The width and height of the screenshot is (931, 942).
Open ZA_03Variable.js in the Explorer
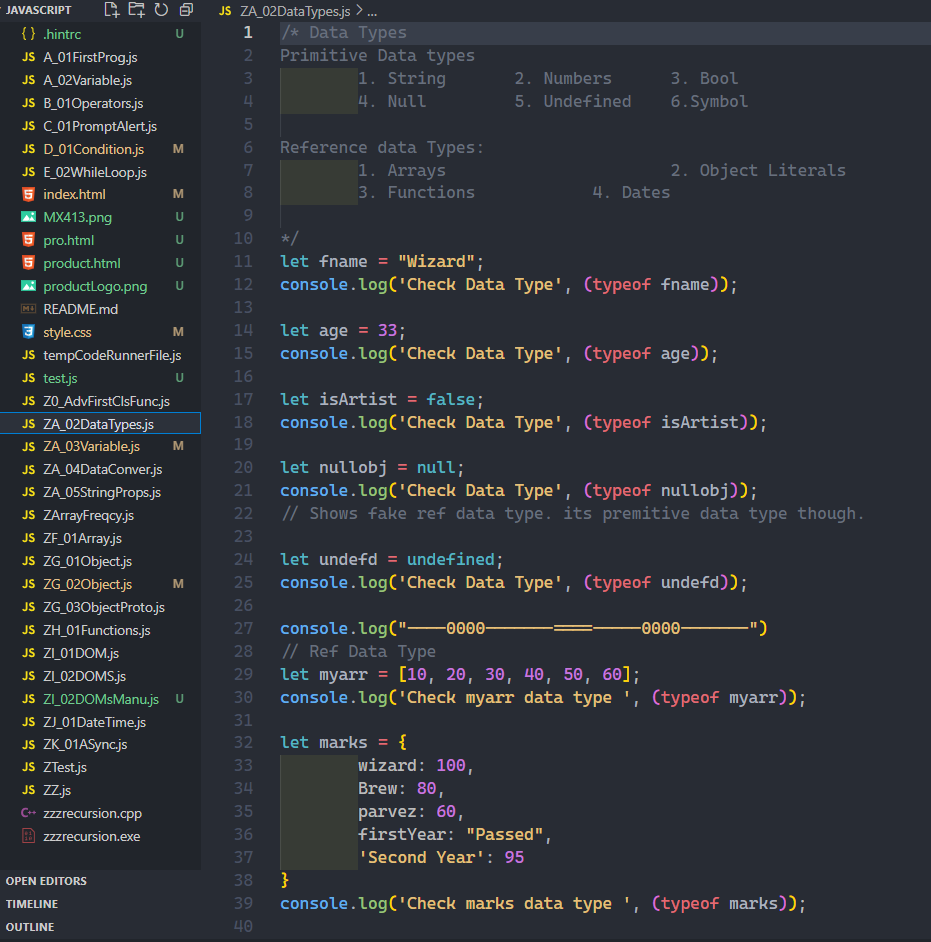[92, 446]
